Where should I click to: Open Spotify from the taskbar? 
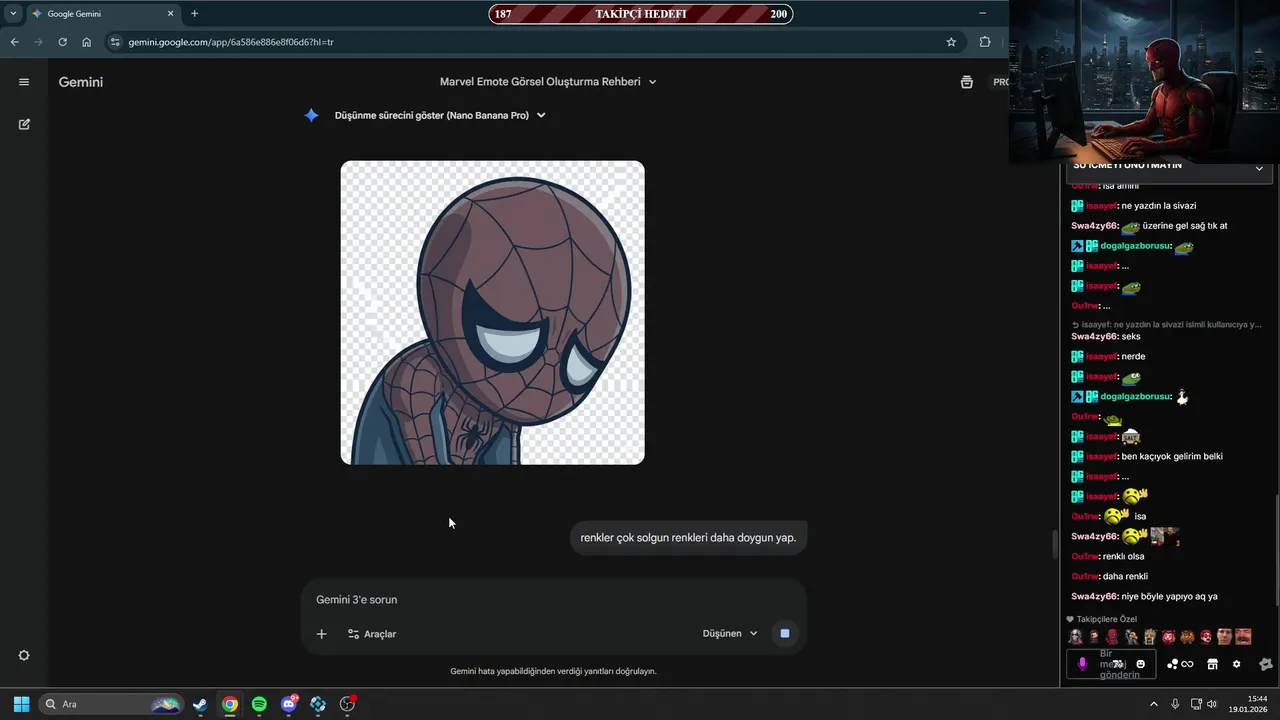[x=259, y=704]
